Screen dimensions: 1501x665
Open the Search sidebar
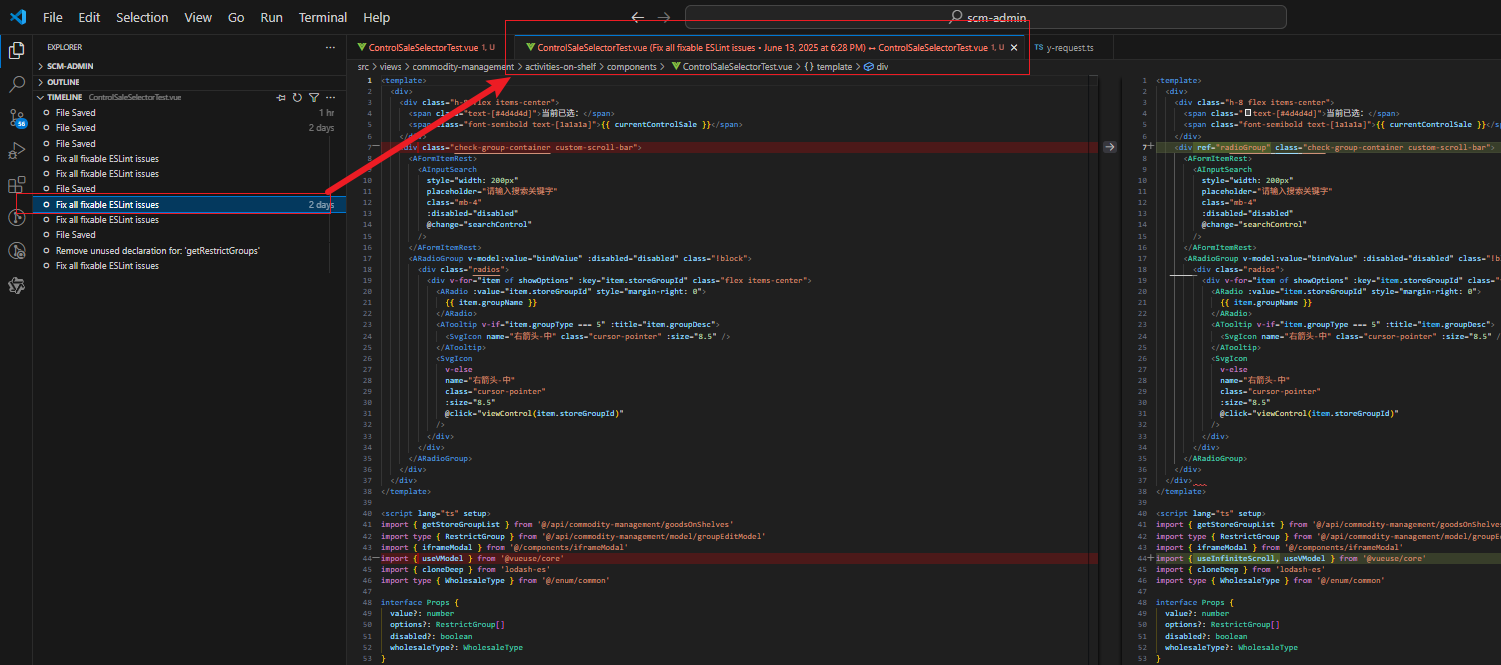[16, 84]
